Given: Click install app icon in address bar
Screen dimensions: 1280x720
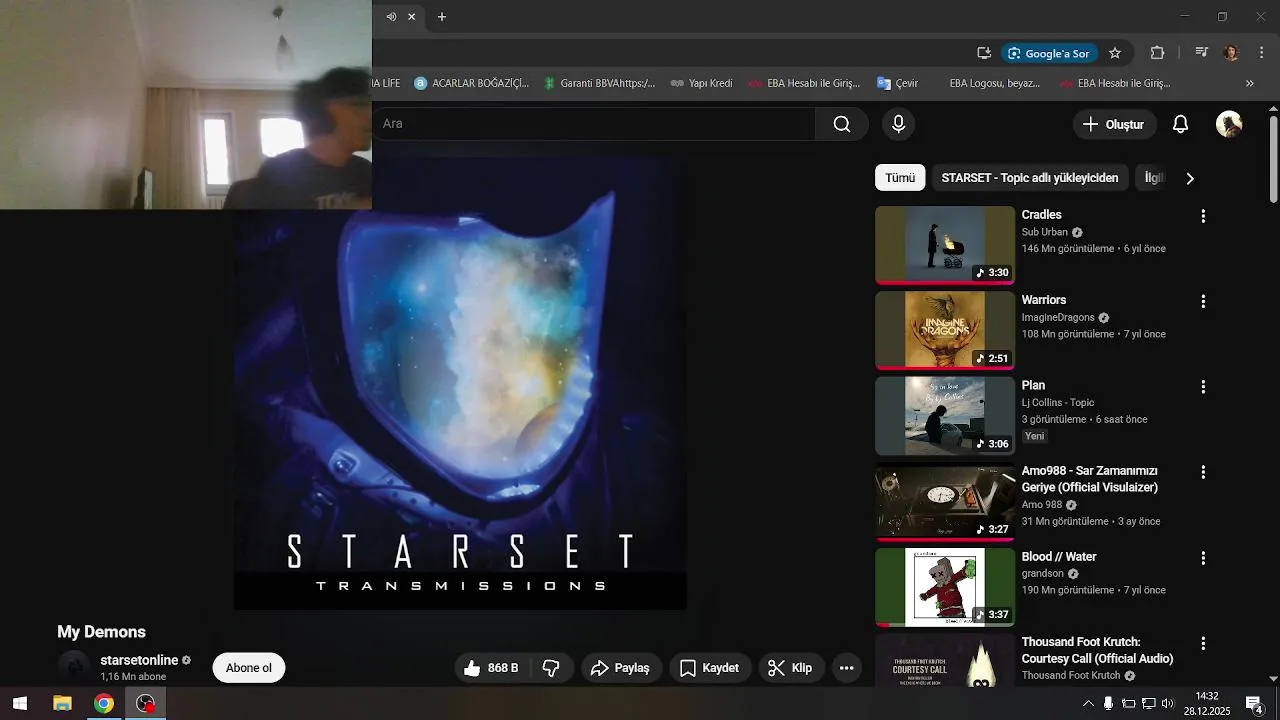Looking at the screenshot, I should point(984,53).
